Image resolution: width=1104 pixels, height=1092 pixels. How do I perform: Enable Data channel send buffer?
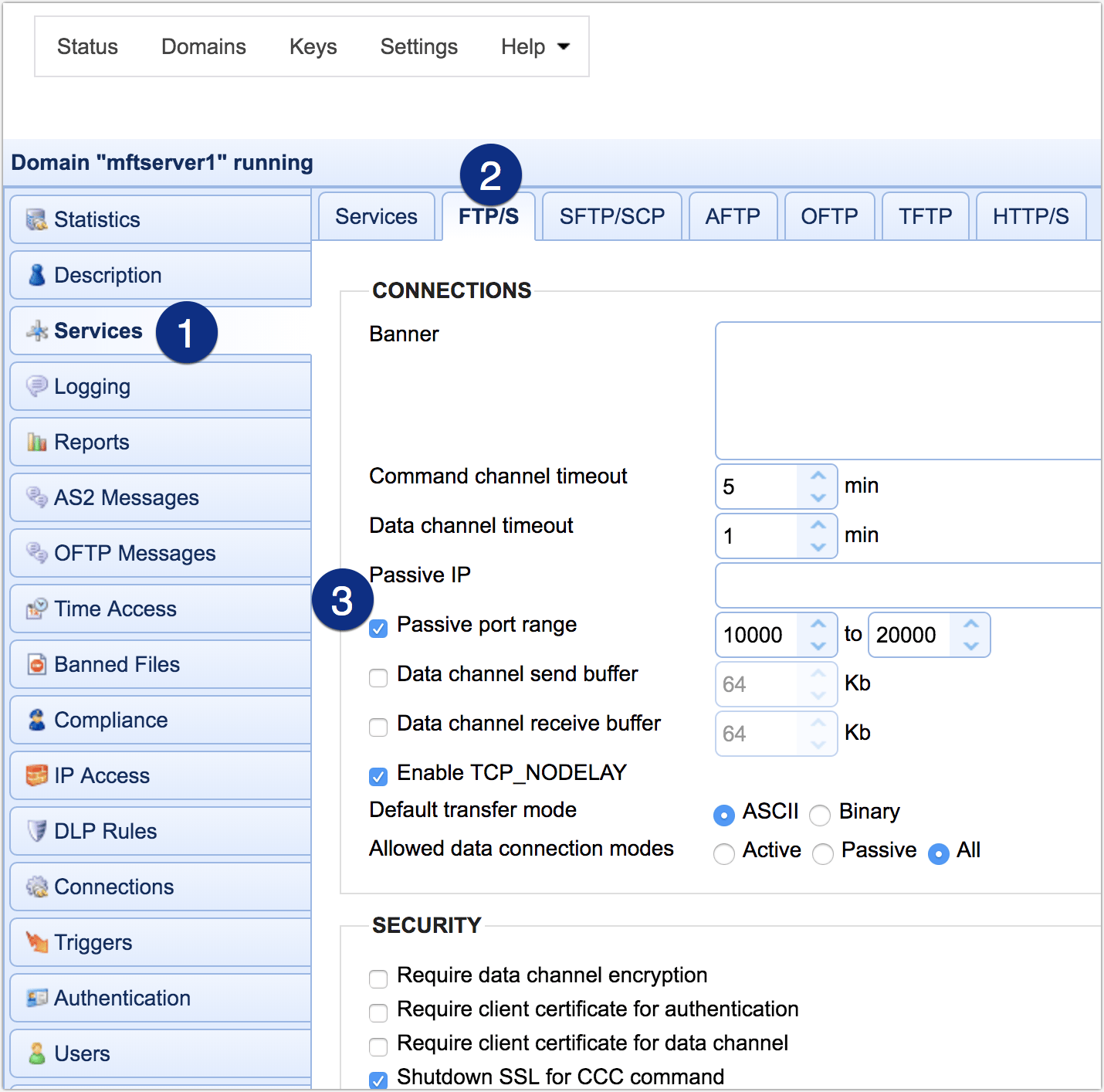coord(378,677)
